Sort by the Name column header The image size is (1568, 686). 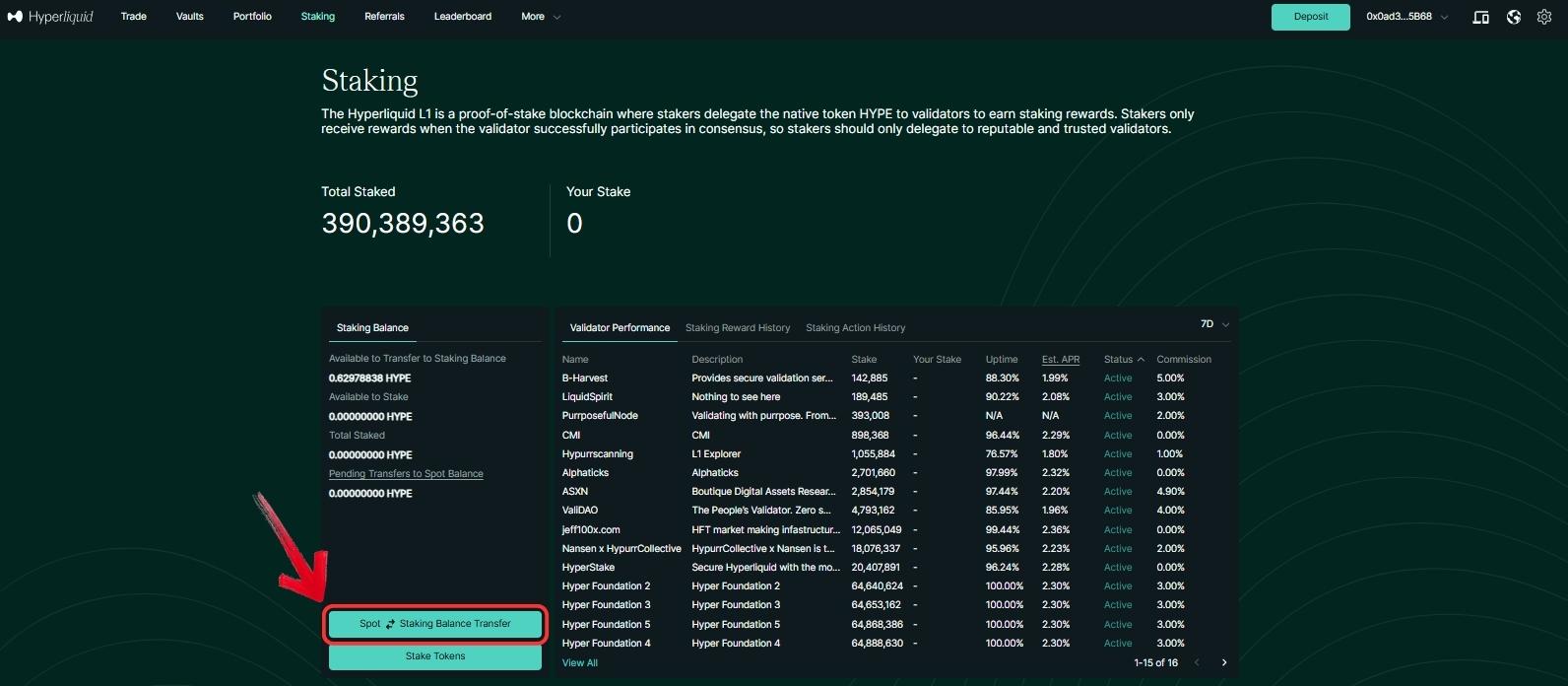point(575,360)
